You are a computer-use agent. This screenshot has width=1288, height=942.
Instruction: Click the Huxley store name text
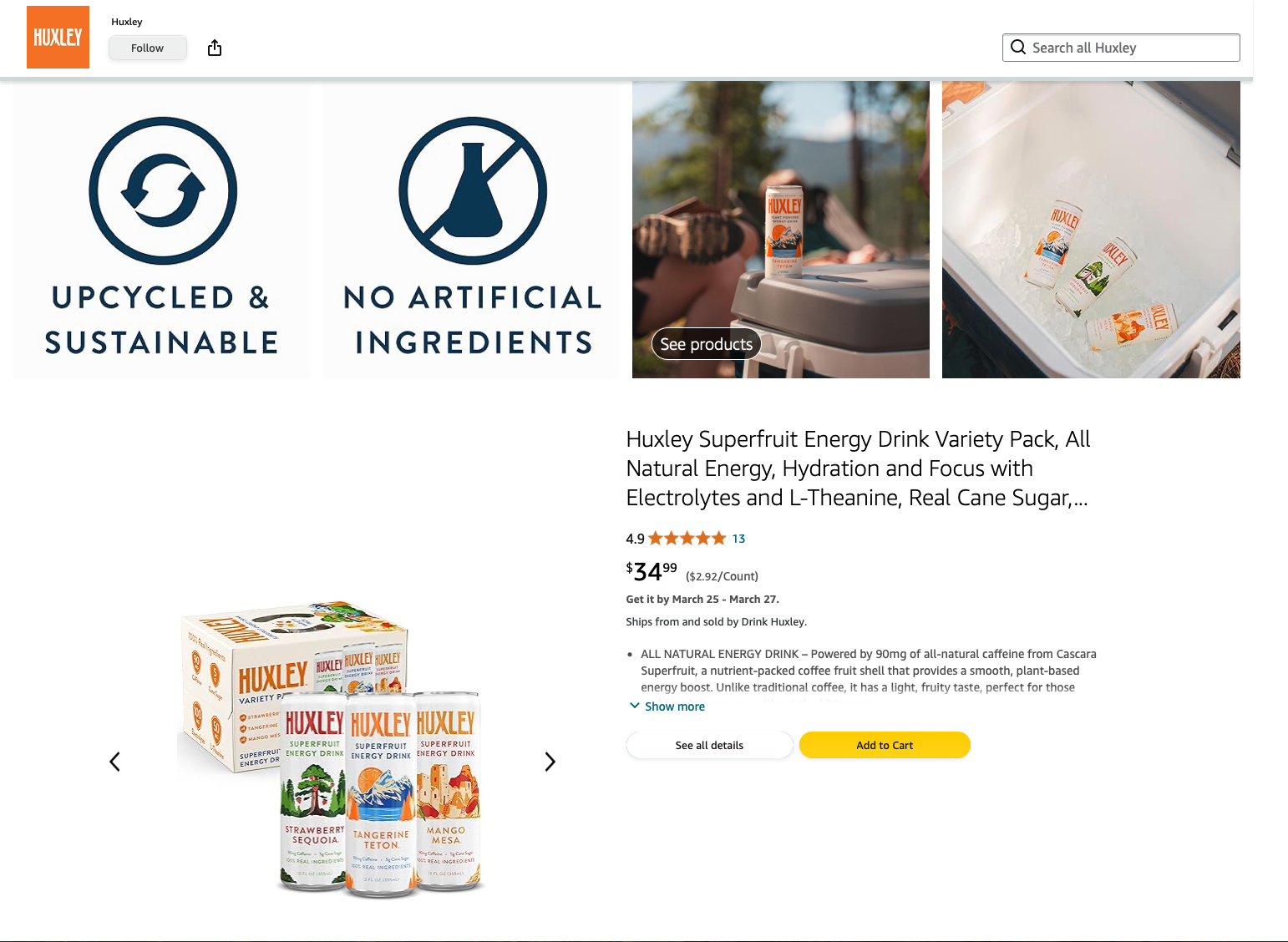point(127,22)
